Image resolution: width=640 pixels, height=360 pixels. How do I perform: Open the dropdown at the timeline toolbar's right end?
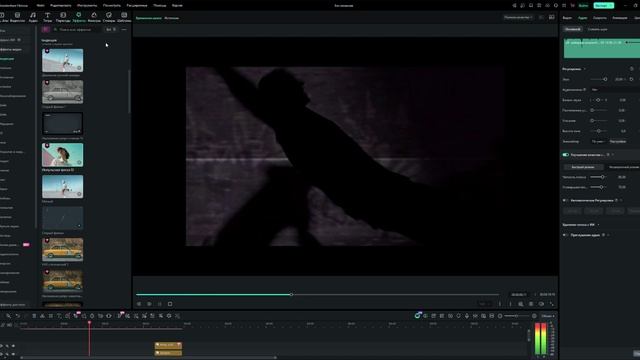(547, 316)
